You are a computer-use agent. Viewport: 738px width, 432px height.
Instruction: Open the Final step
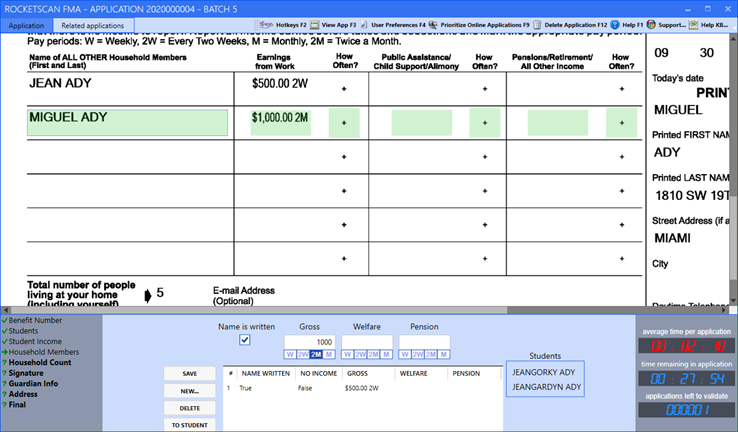coord(17,405)
